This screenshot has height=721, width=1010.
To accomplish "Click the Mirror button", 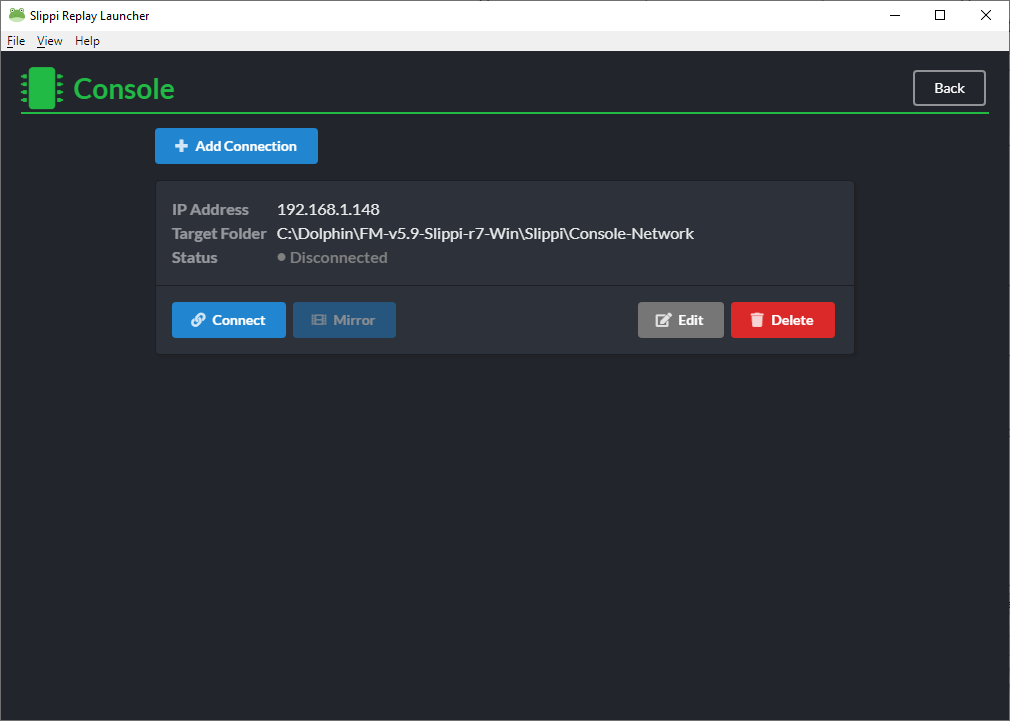I will click(345, 320).
